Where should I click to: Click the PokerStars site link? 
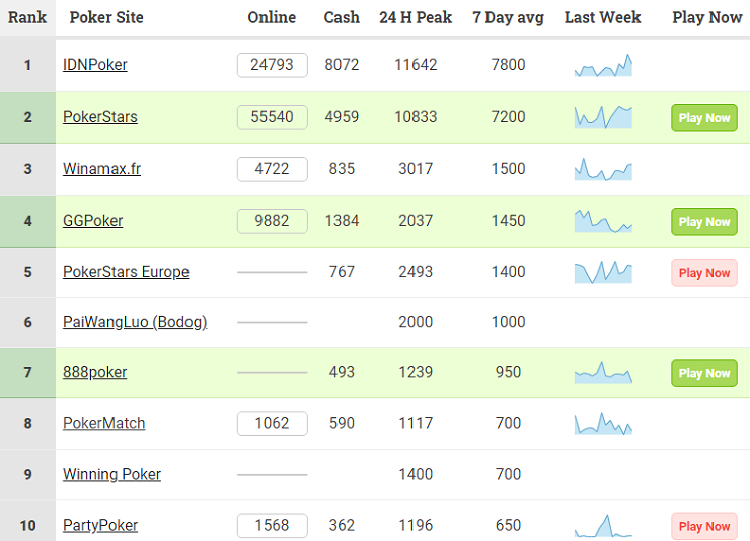[x=100, y=117]
